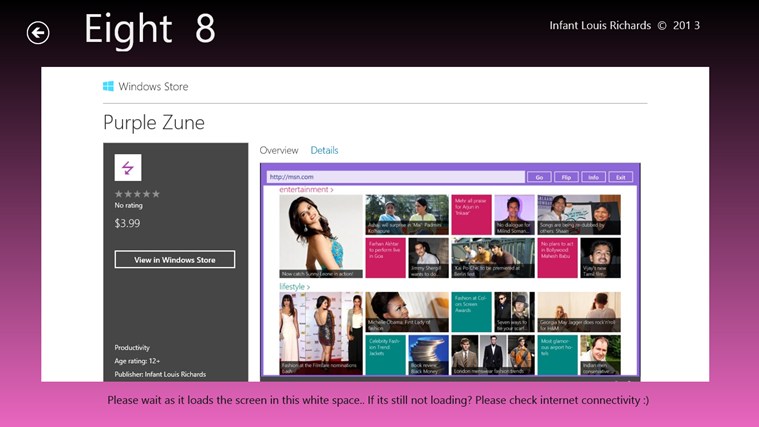Image resolution: width=759 pixels, height=427 pixels.
Task: Click the Info button
Action: tap(593, 177)
